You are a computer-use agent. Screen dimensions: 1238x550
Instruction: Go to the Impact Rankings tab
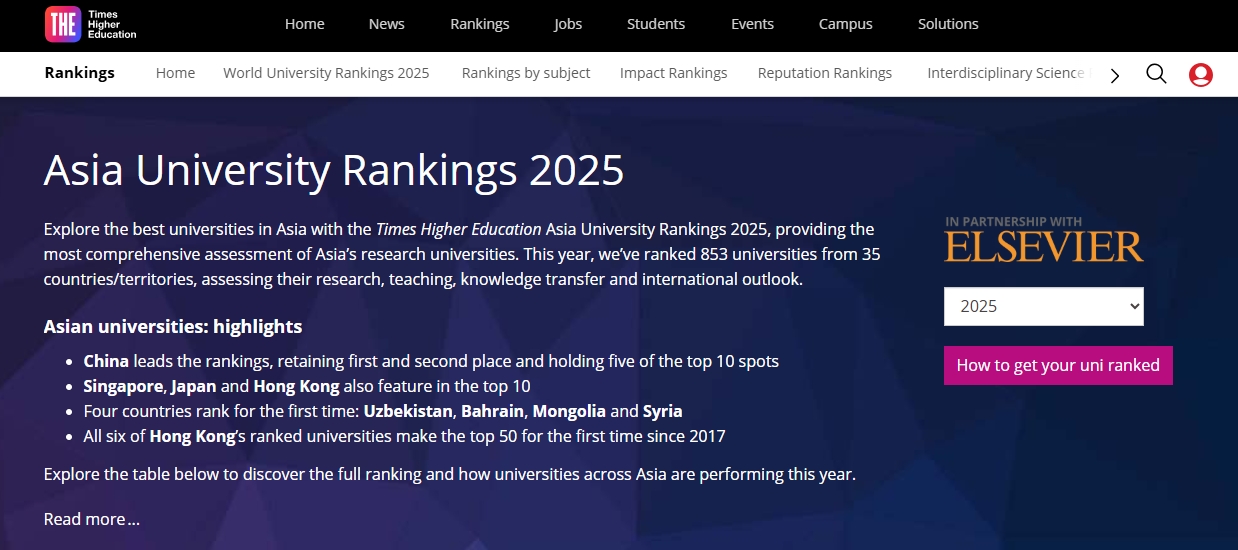click(x=673, y=73)
